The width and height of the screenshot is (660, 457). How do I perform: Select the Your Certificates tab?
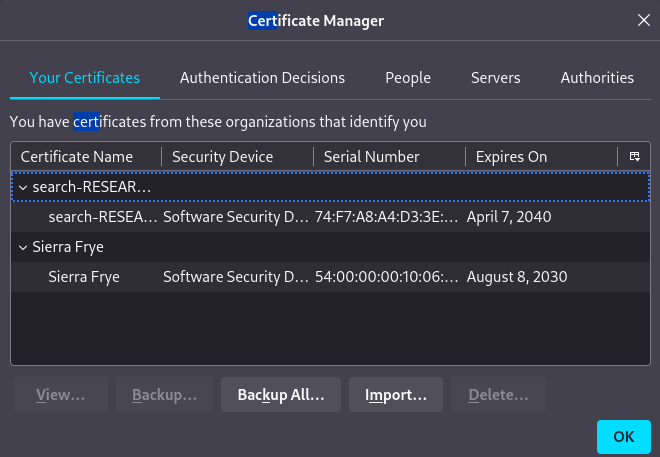85,78
